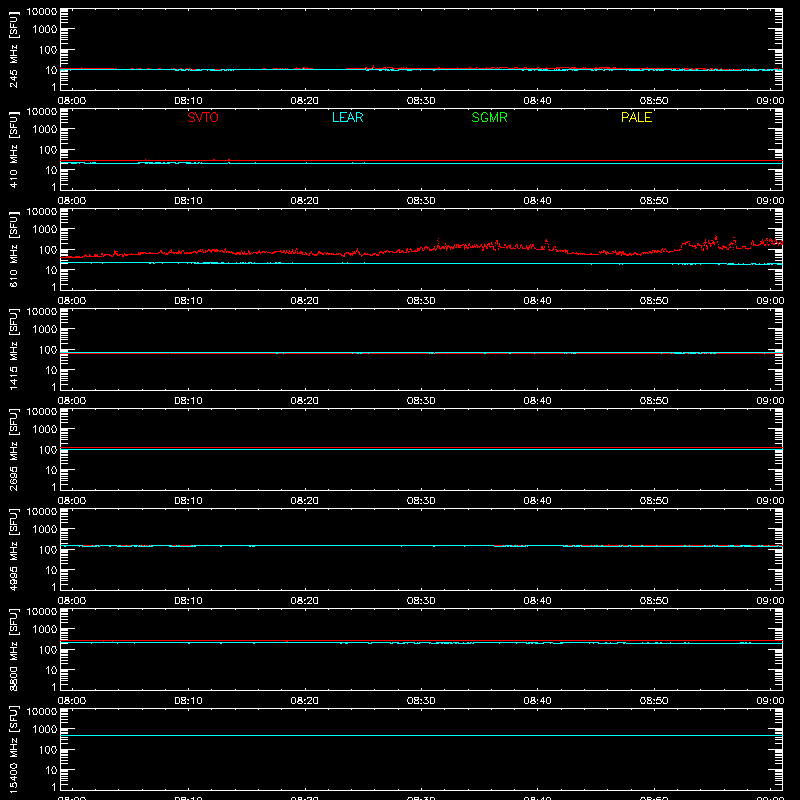Click the 08:20 label under the 610 MHz panel
Screen dimensions: 800x800
(x=305, y=301)
